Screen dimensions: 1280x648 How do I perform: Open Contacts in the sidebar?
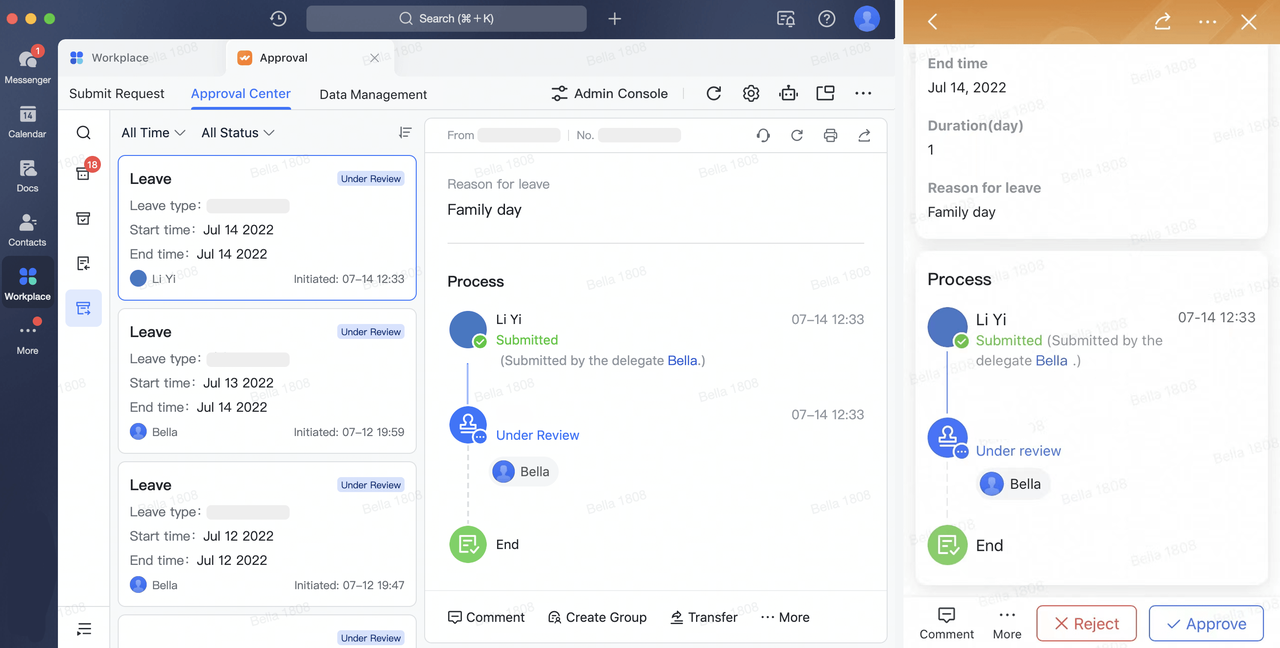point(27,229)
